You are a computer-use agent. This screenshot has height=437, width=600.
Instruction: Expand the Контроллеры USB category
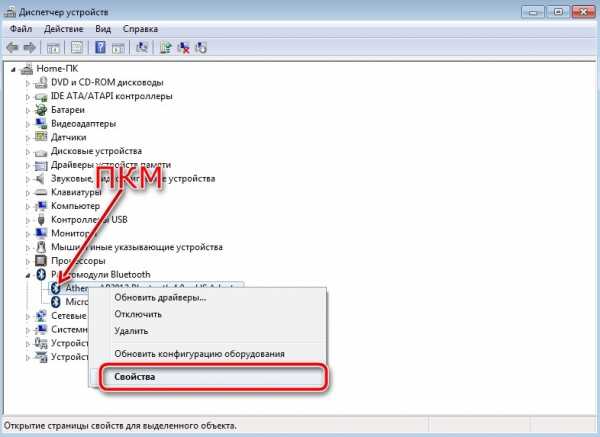[28, 220]
